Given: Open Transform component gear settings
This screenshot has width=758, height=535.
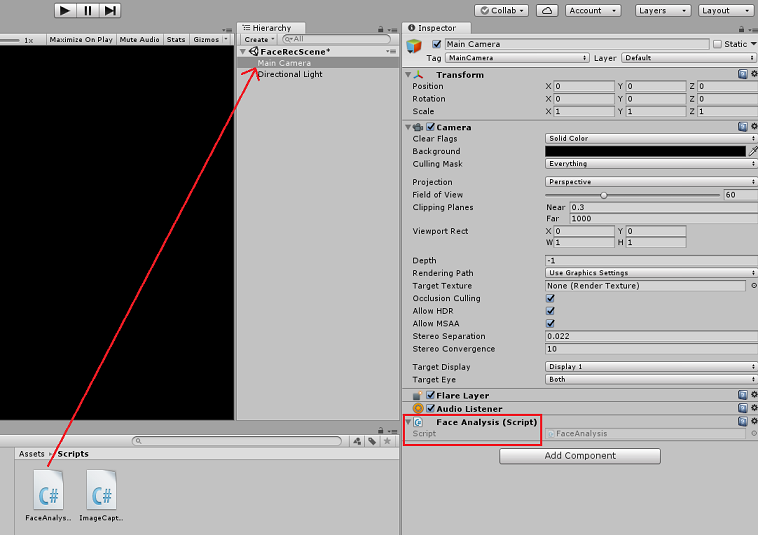Looking at the screenshot, I should 754,74.
